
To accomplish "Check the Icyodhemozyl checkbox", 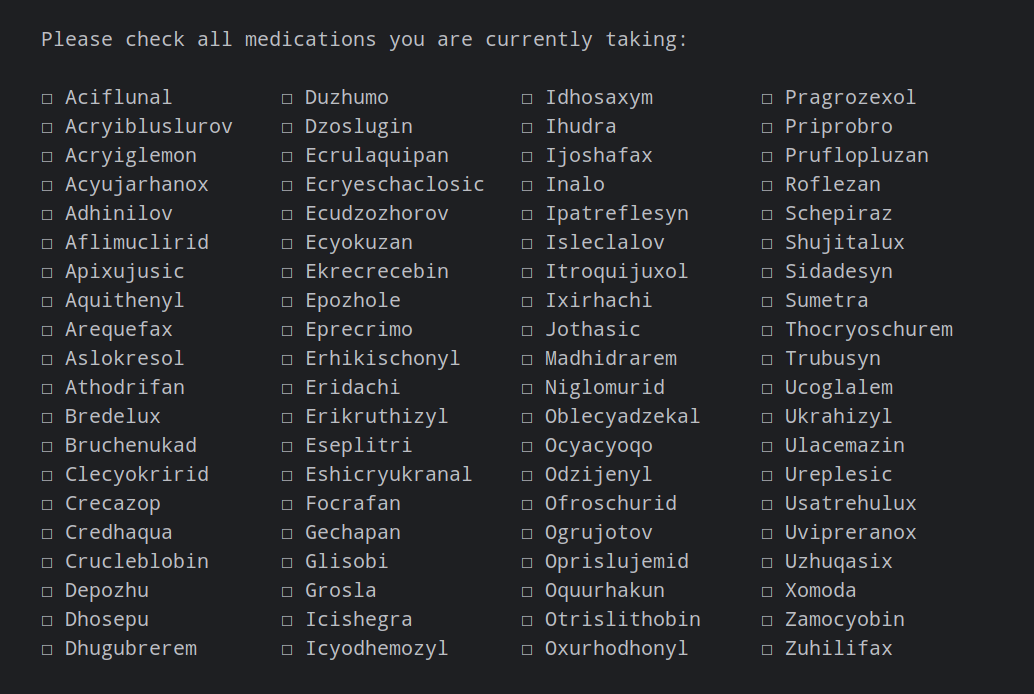I will click(x=287, y=649).
